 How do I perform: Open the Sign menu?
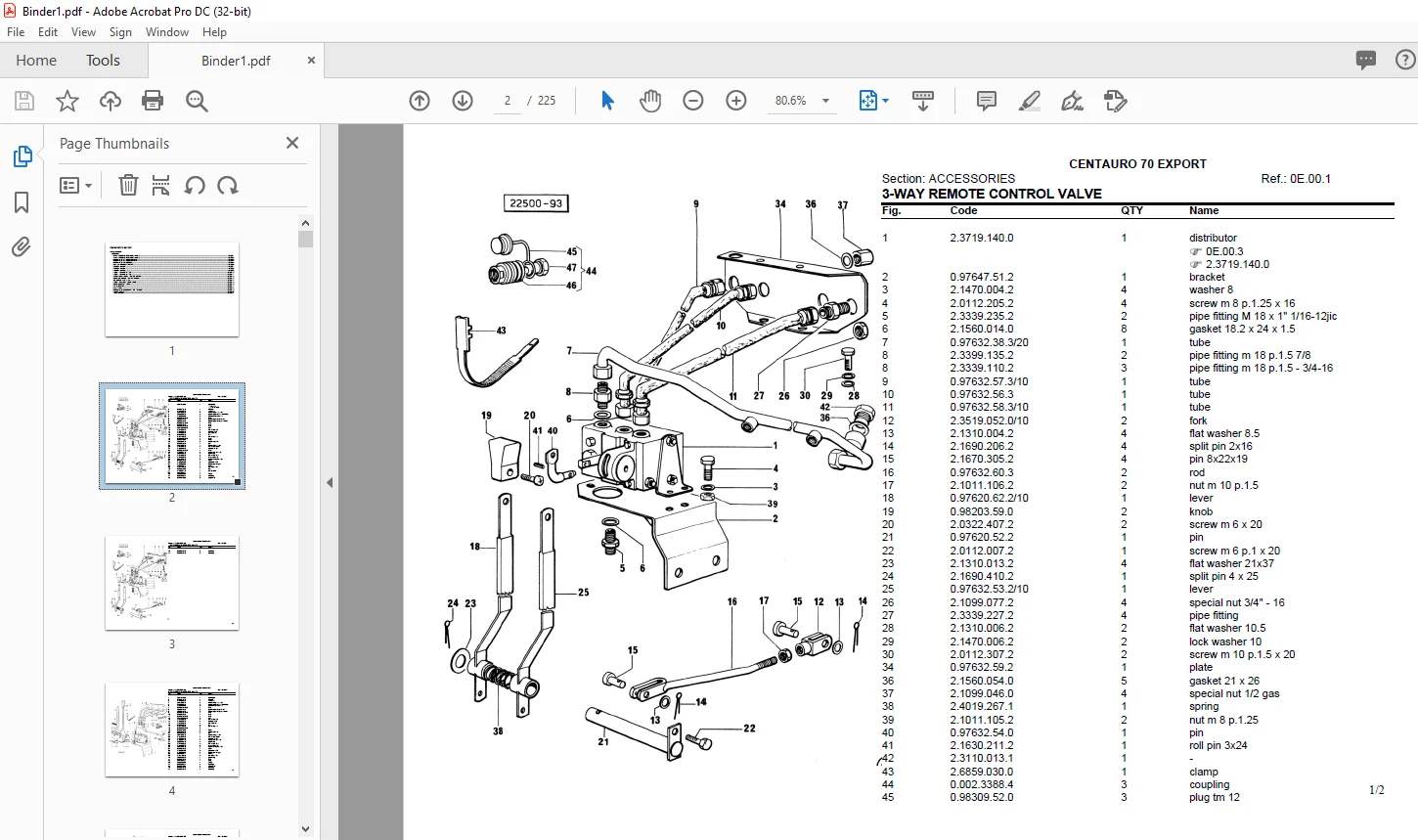120,32
